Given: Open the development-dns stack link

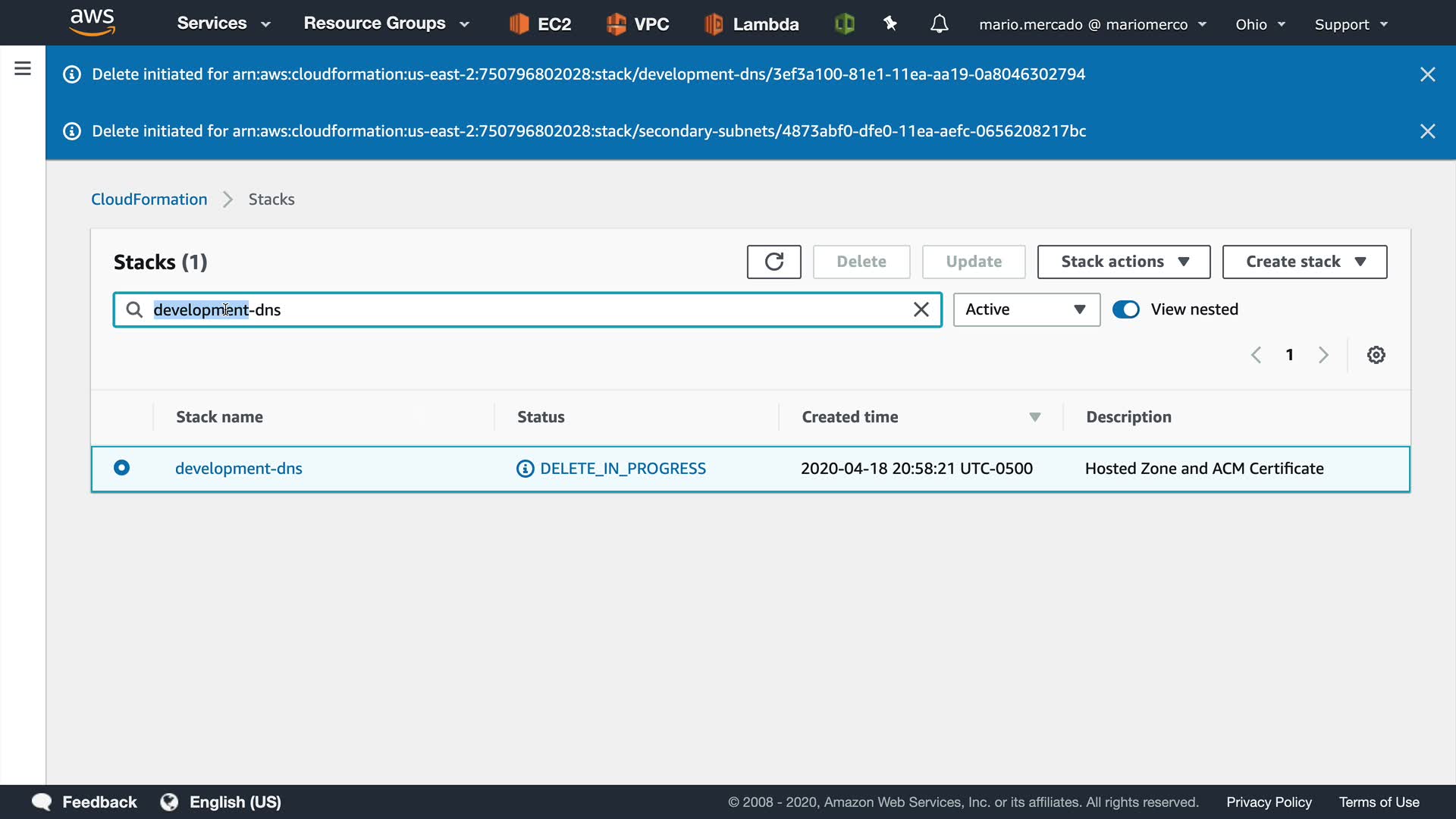Looking at the screenshot, I should 238,469.
